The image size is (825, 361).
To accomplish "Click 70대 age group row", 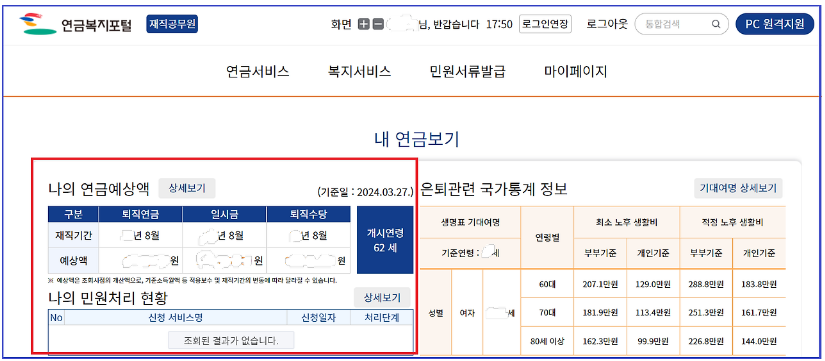I will (547, 312).
